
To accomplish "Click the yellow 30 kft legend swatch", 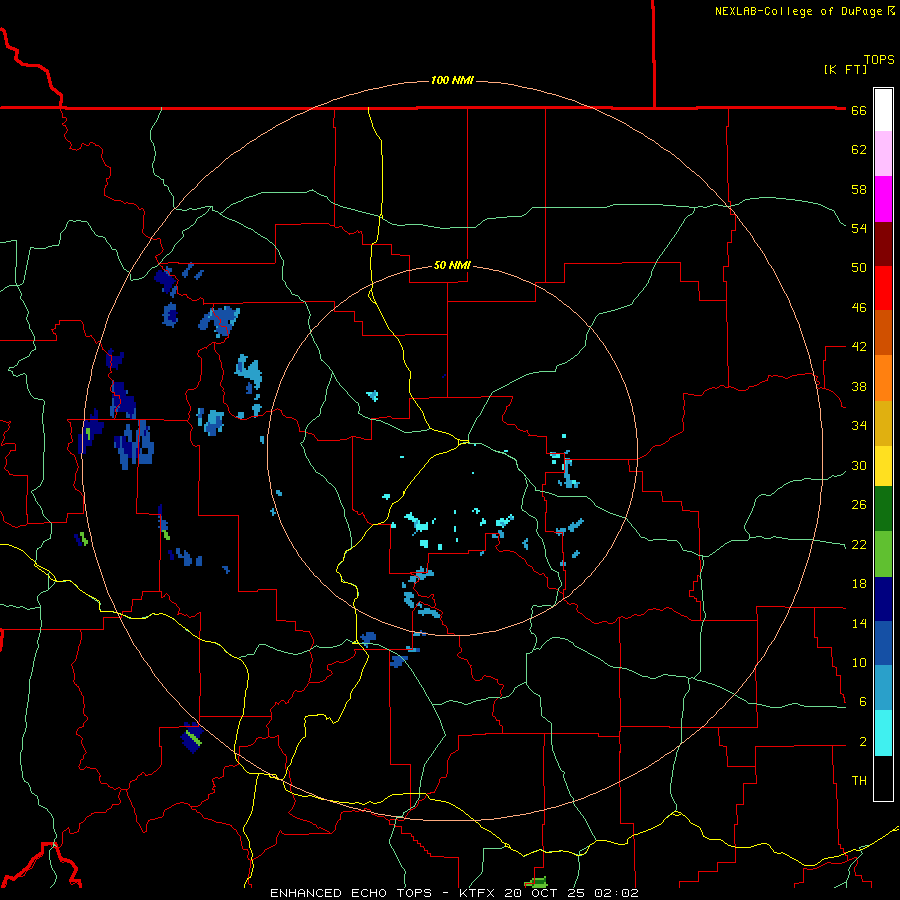I will (x=883, y=466).
